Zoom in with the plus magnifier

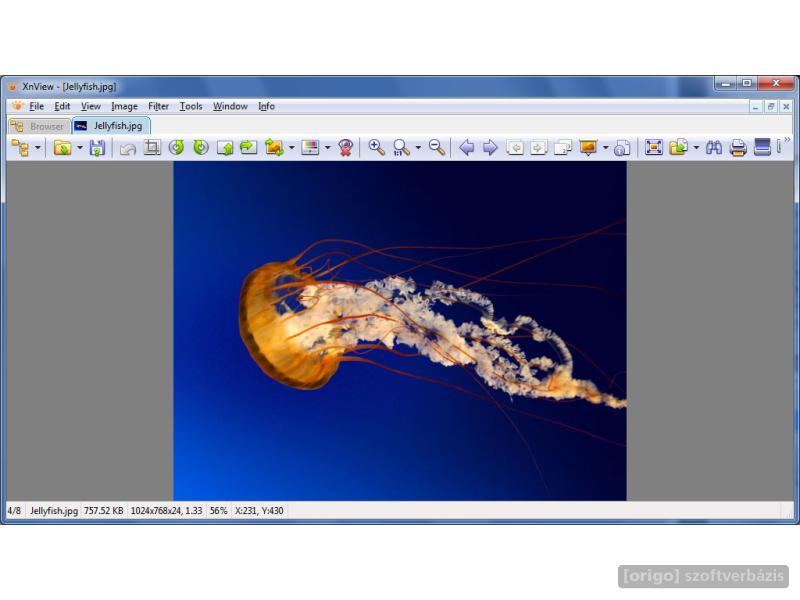point(377,148)
